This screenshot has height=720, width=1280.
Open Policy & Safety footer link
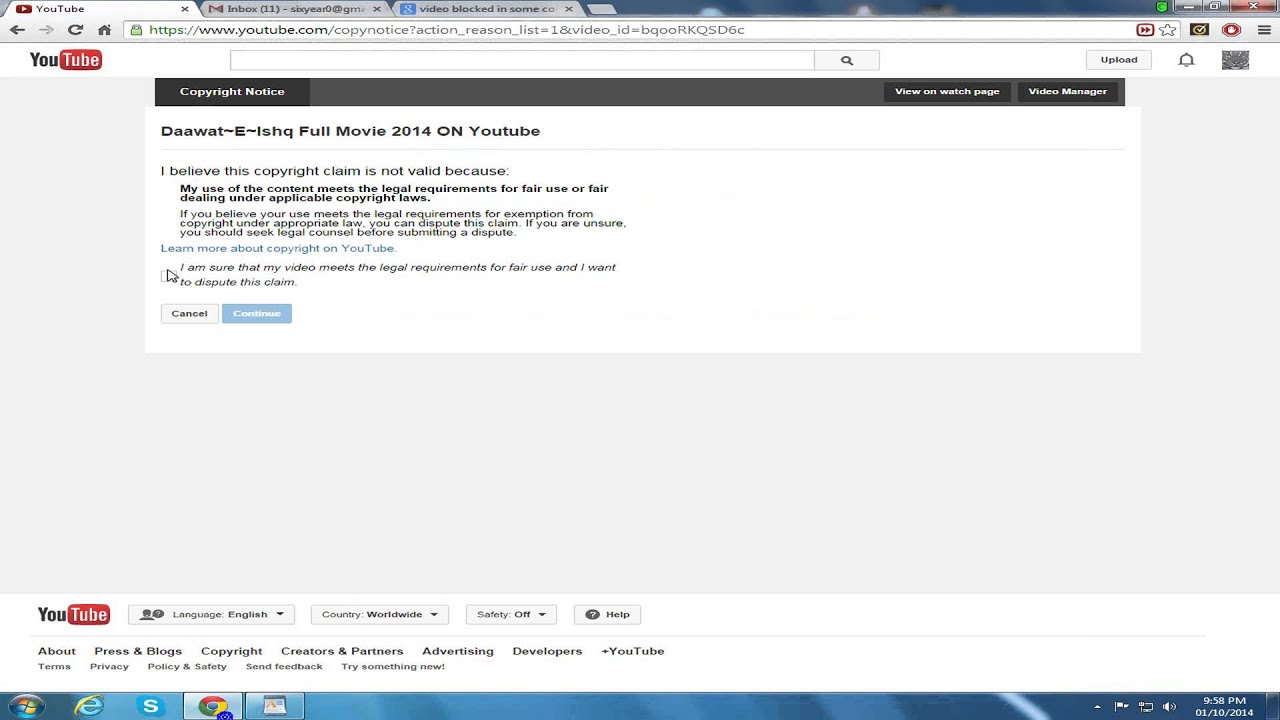[x=187, y=667]
